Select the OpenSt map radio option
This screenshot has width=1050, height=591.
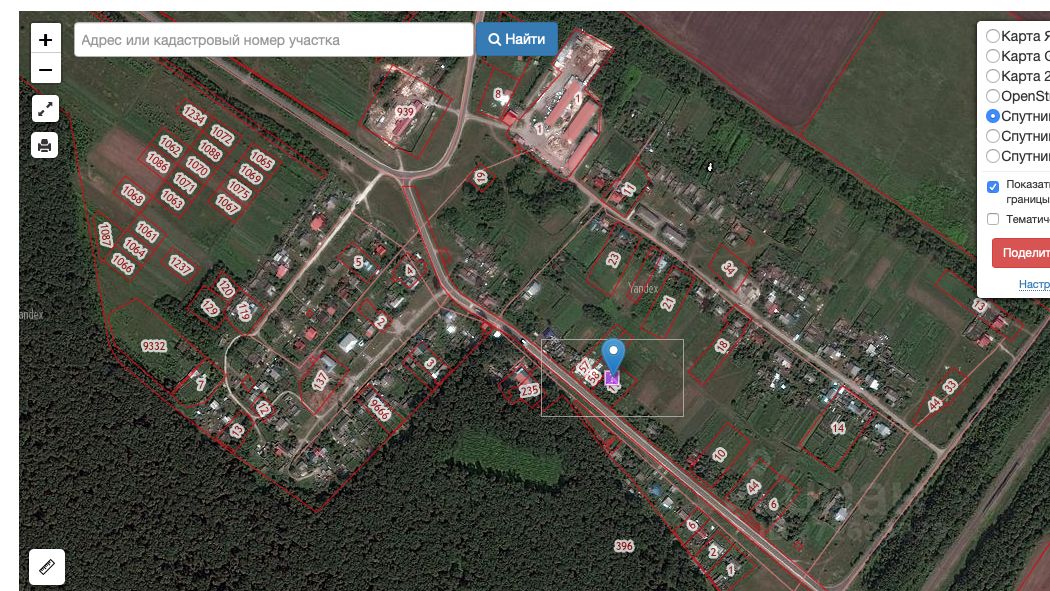click(x=993, y=96)
